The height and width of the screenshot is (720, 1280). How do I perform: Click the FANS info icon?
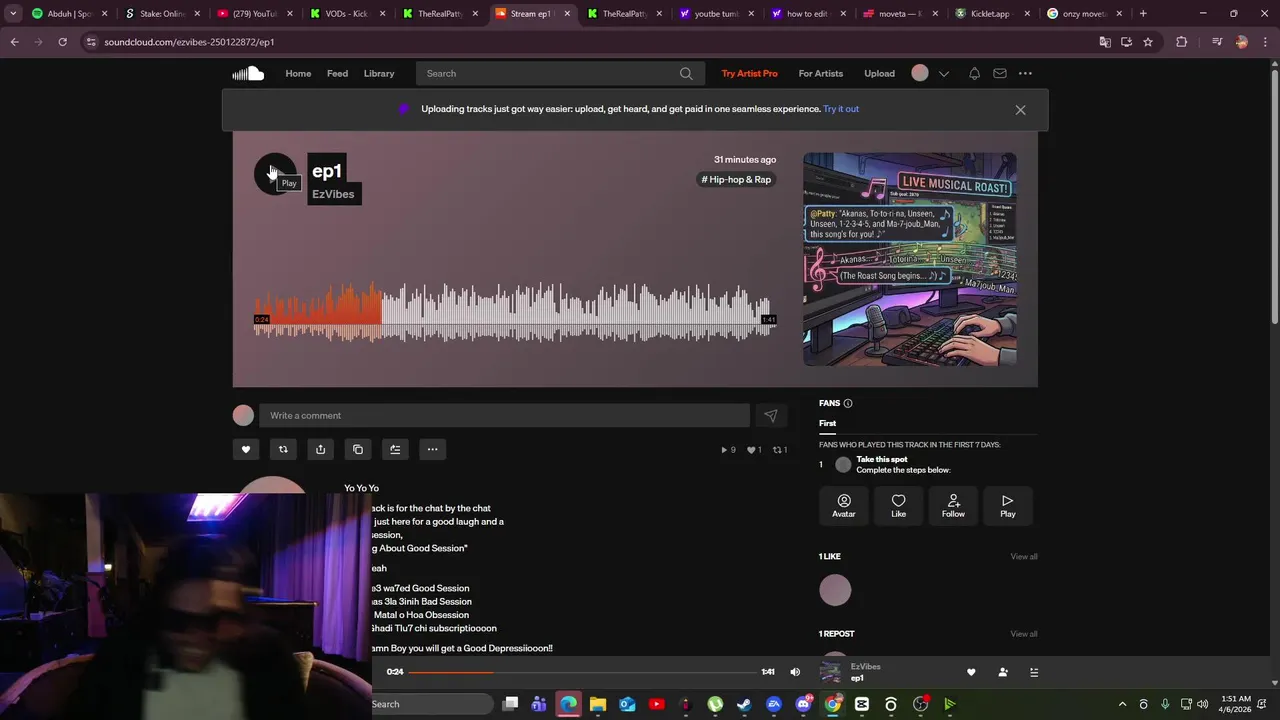tap(848, 403)
